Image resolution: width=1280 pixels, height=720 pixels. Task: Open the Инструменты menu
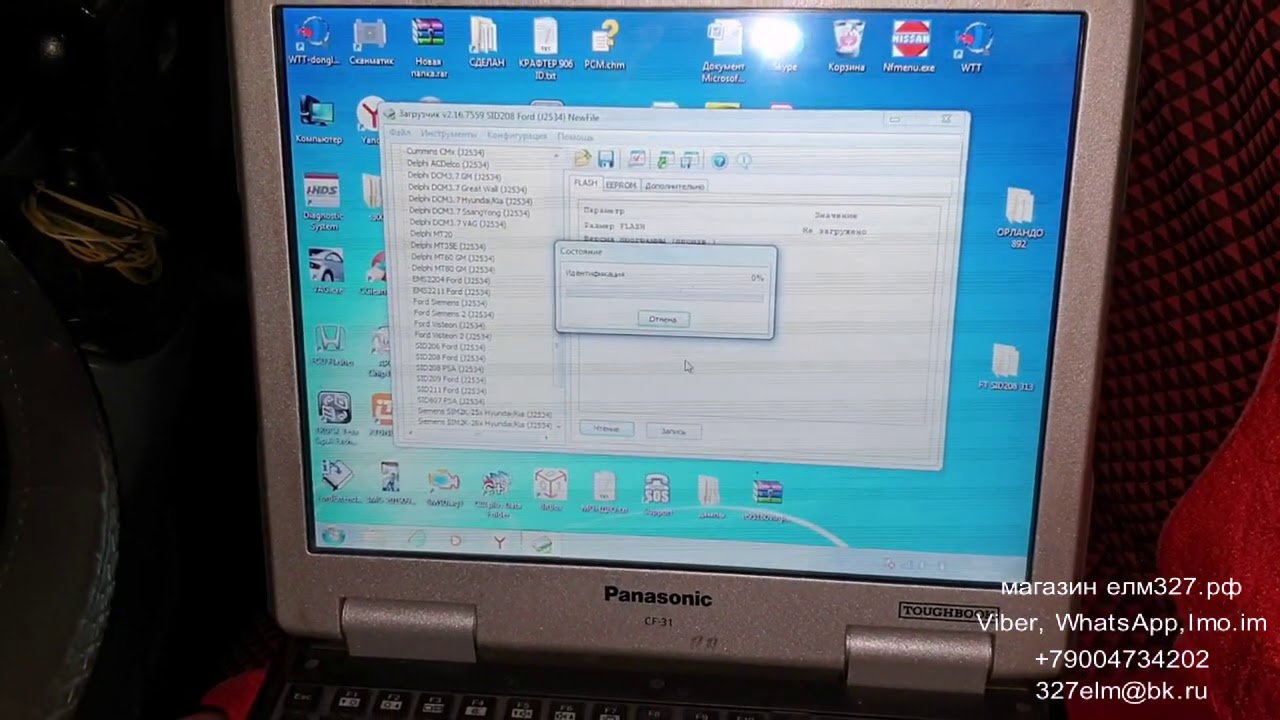pyautogui.click(x=449, y=134)
